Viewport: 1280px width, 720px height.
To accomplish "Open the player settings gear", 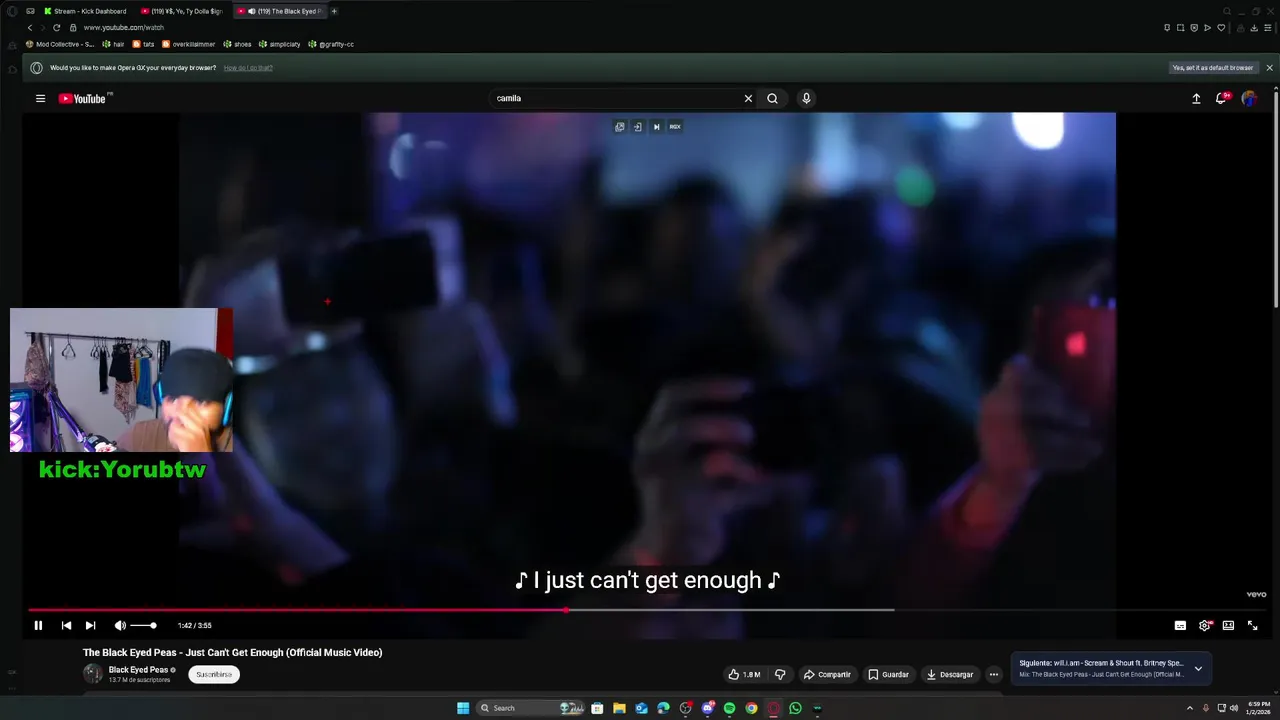I will click(x=1204, y=625).
